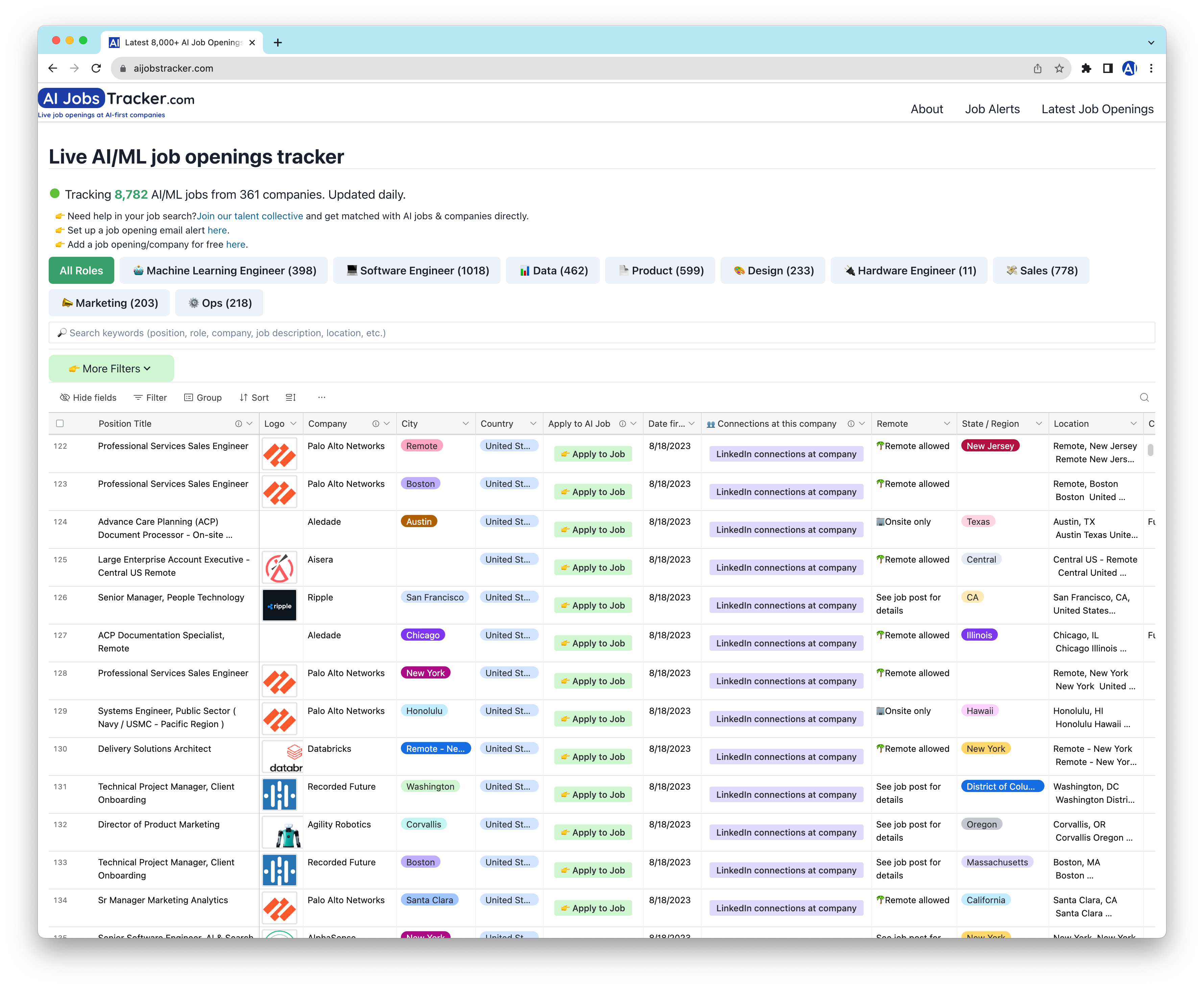Open State / Region column dropdown arrow
The width and height of the screenshot is (1204, 988).
tap(1039, 423)
